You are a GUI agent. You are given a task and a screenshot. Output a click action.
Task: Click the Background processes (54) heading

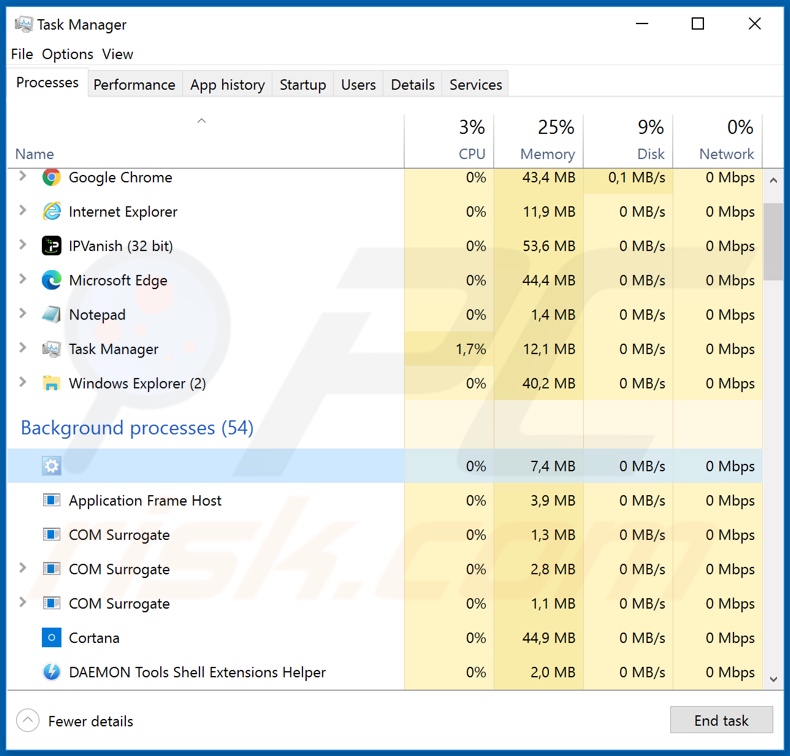137,428
